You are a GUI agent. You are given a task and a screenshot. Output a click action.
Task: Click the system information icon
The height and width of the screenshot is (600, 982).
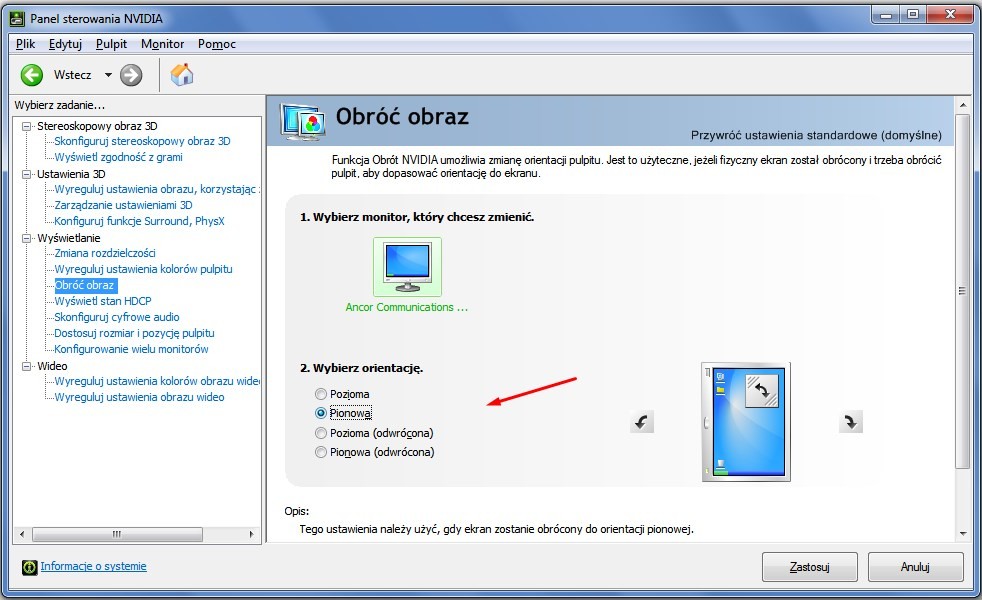[29, 567]
